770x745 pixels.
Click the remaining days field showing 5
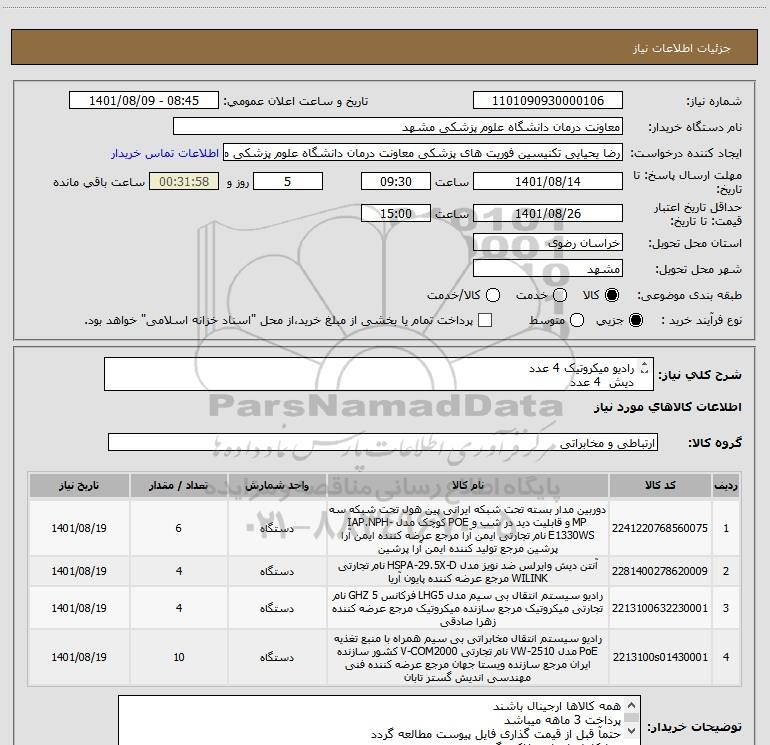tap(288, 181)
